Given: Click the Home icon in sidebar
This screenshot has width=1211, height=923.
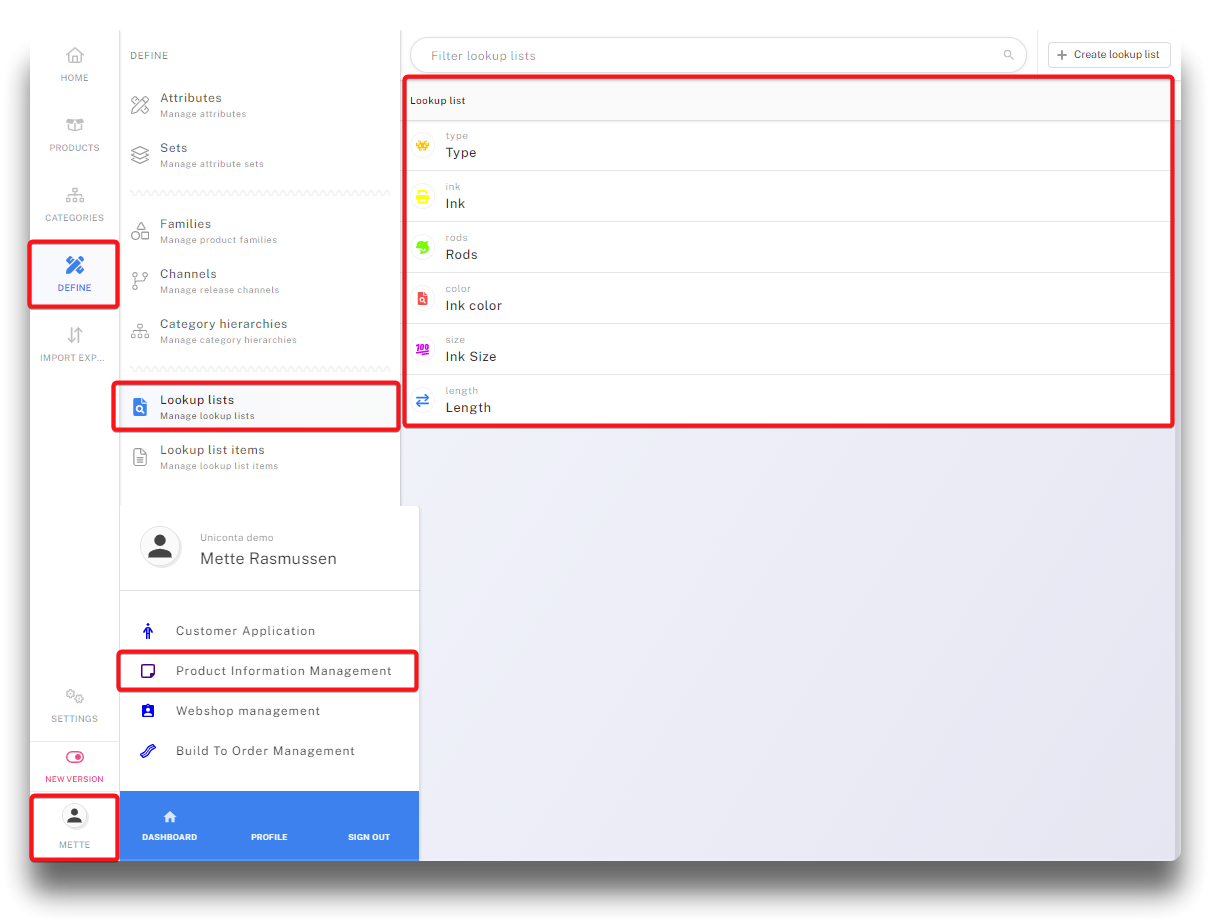Looking at the screenshot, I should [74, 56].
